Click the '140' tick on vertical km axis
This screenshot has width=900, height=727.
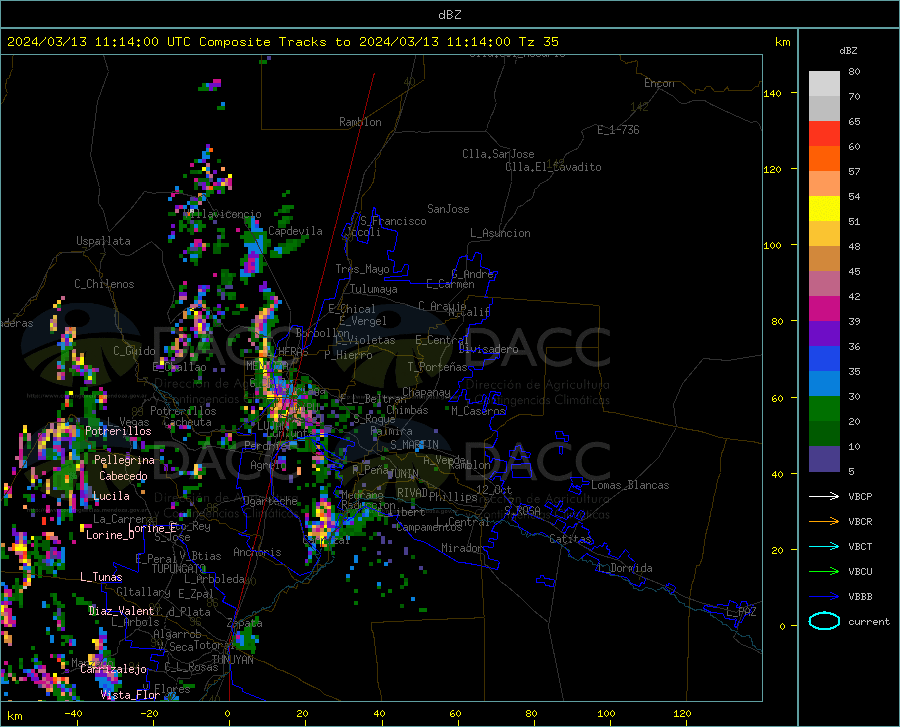[x=773, y=94]
